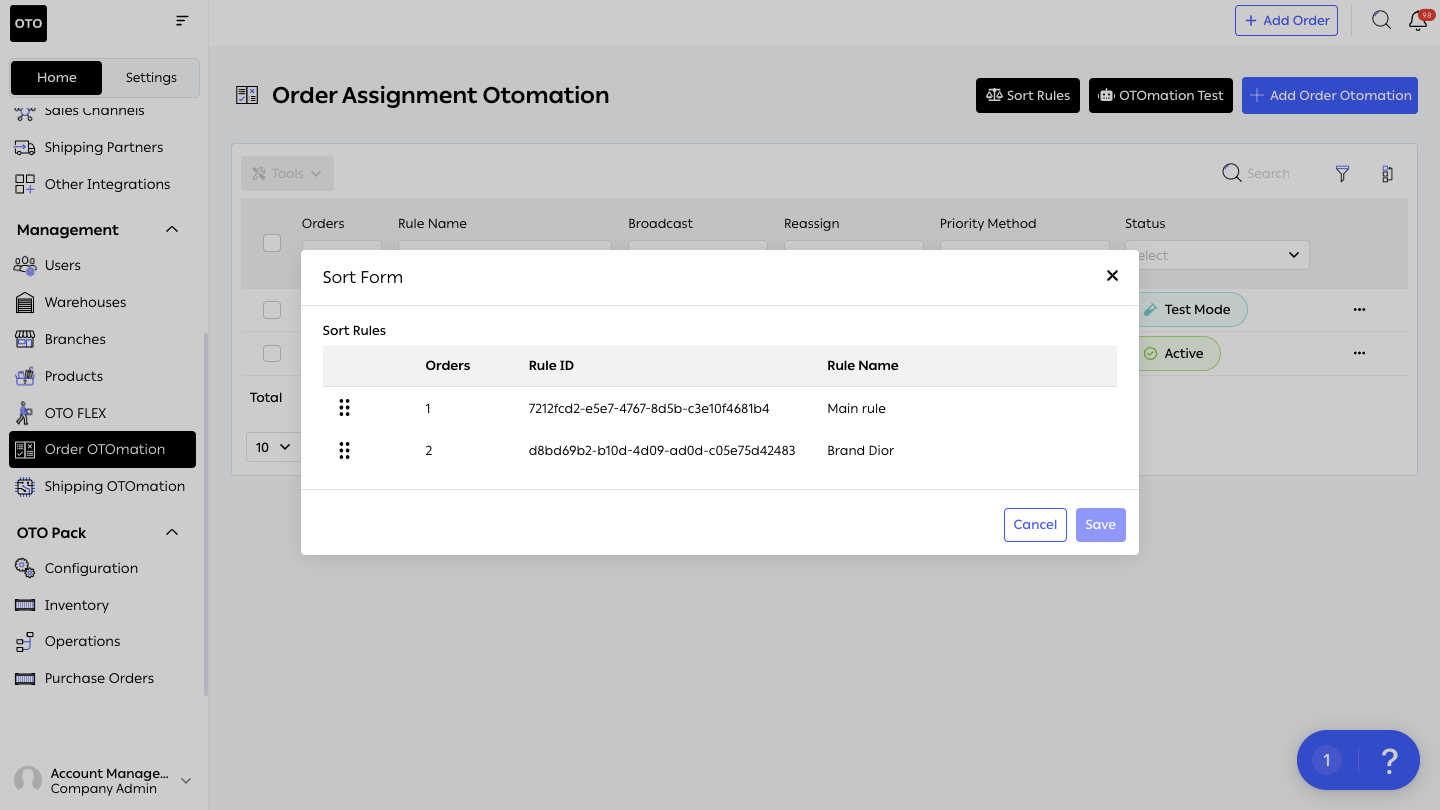Screen dimensions: 1440x810
Task: Click Cancel in the Sort Form
Action: (1035, 525)
